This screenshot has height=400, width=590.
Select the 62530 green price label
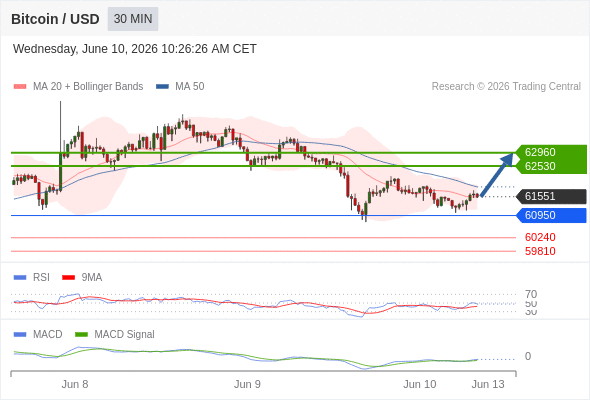click(540, 166)
